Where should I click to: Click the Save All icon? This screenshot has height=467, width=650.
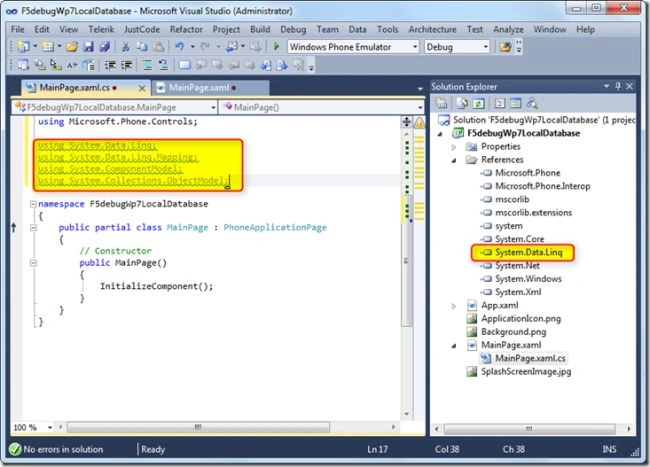pos(104,47)
